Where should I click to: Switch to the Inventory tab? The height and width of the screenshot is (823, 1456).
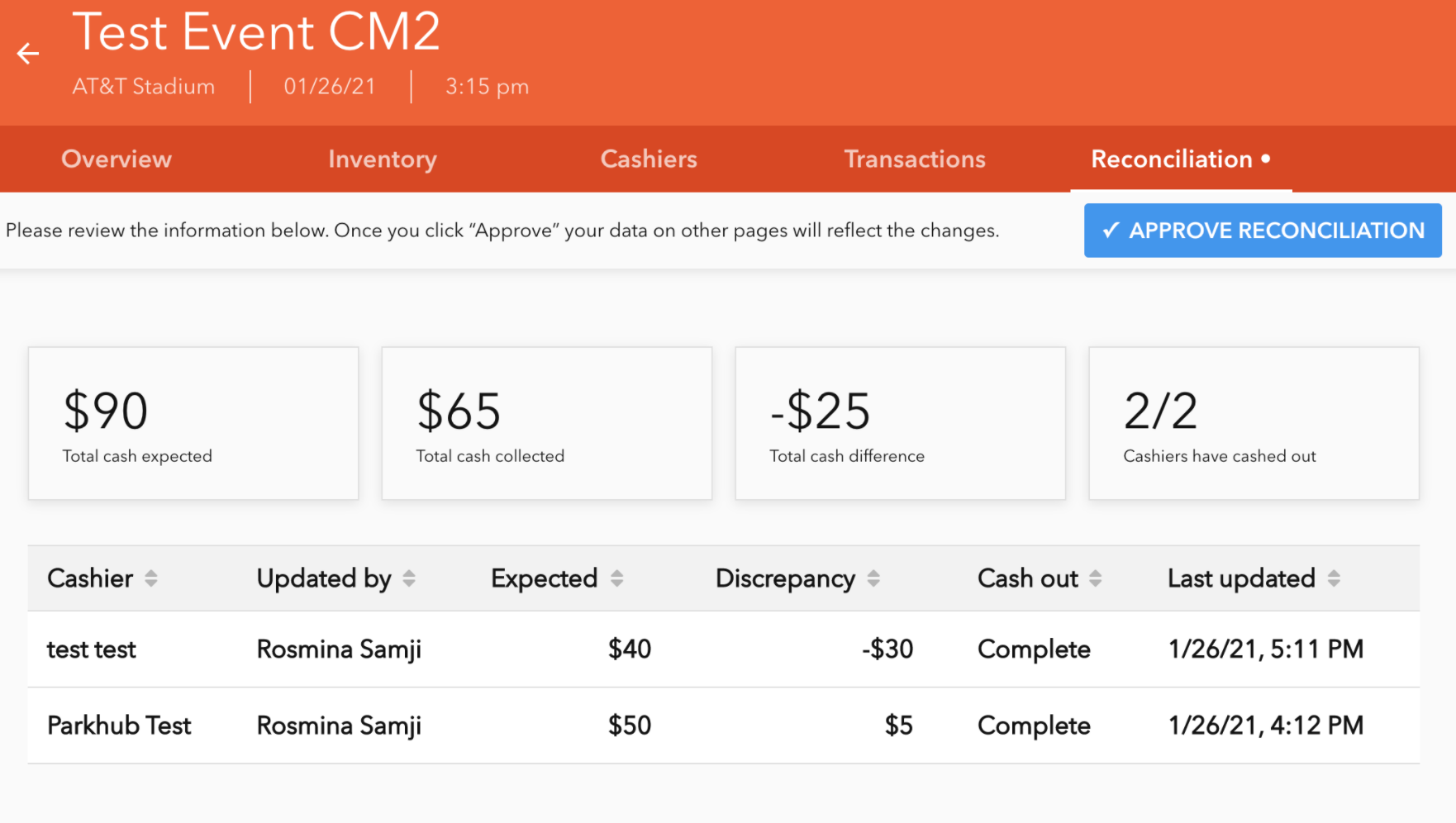click(383, 159)
